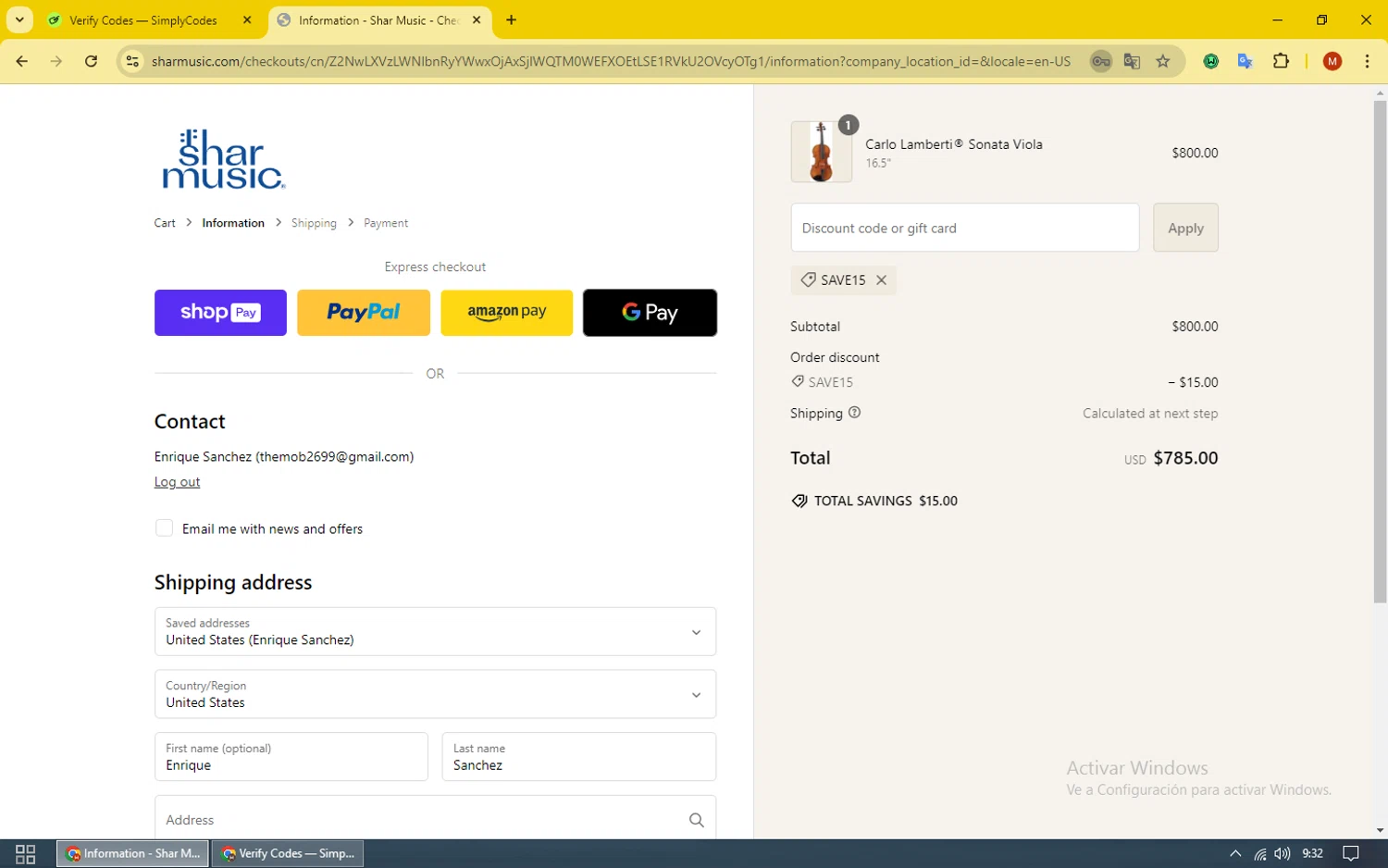
Task: Open the taskbar clock showing 9:32
Action: [x=1312, y=853]
